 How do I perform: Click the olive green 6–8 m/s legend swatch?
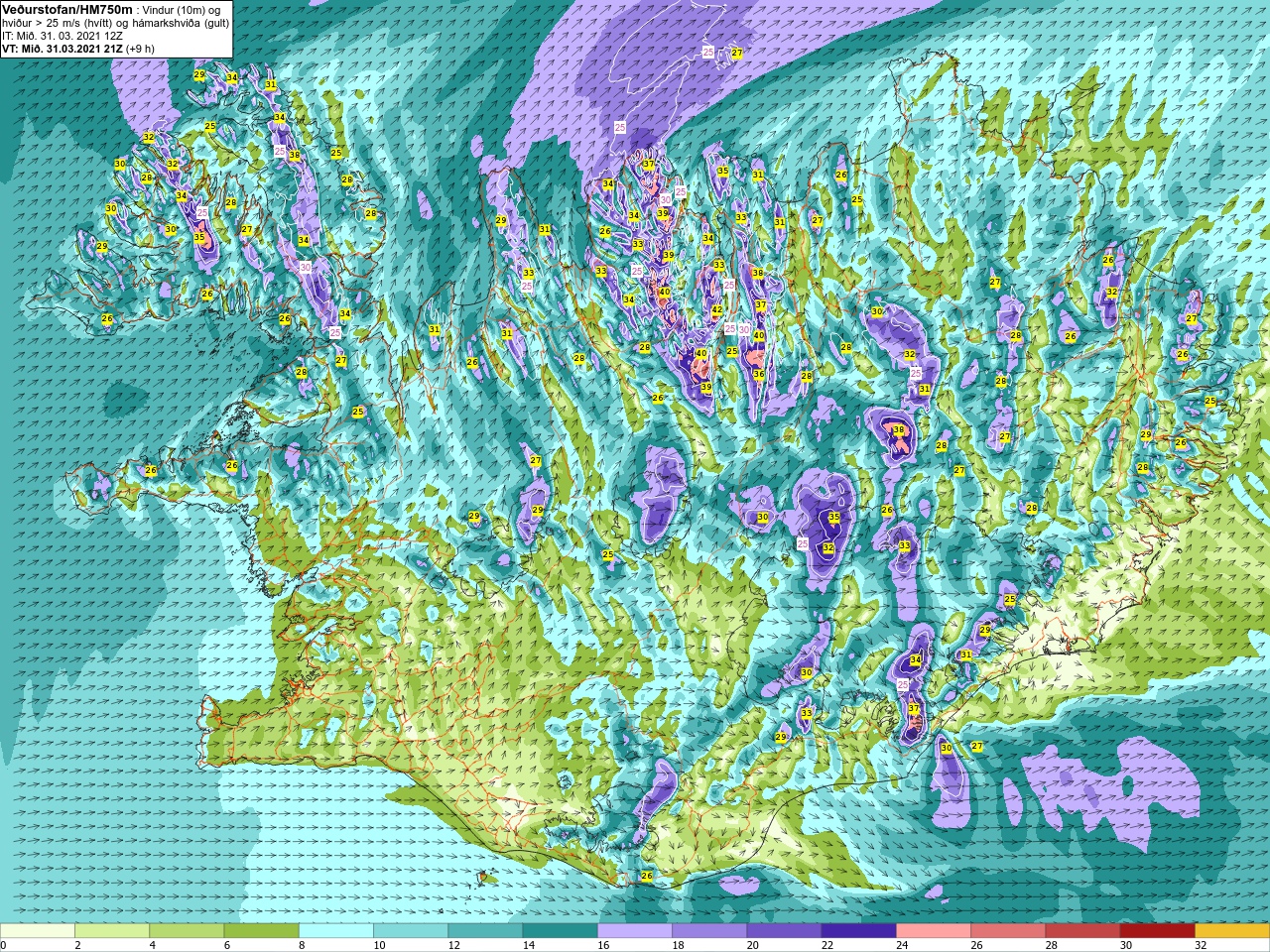point(261,931)
